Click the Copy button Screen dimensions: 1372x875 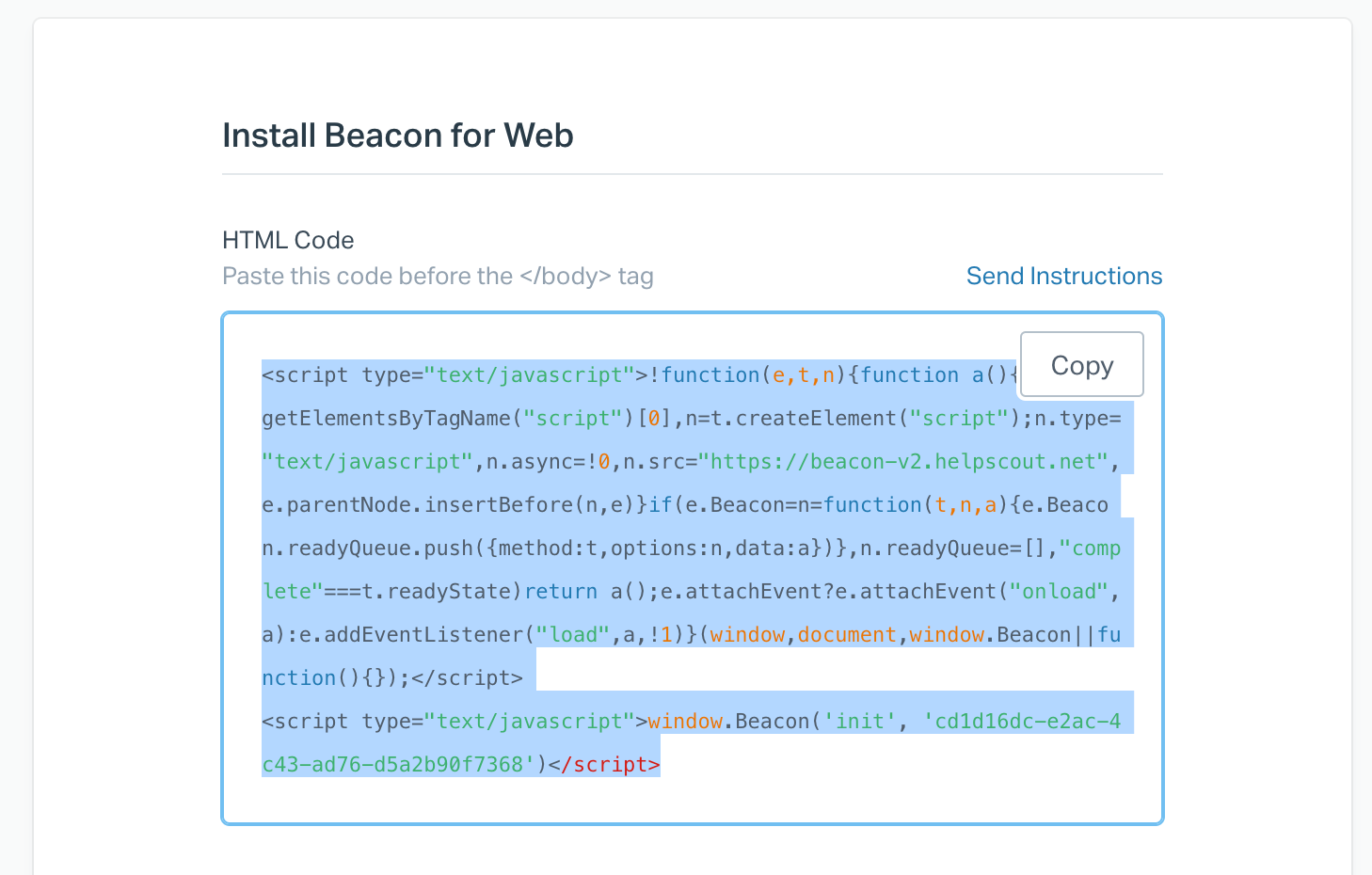pos(1081,365)
